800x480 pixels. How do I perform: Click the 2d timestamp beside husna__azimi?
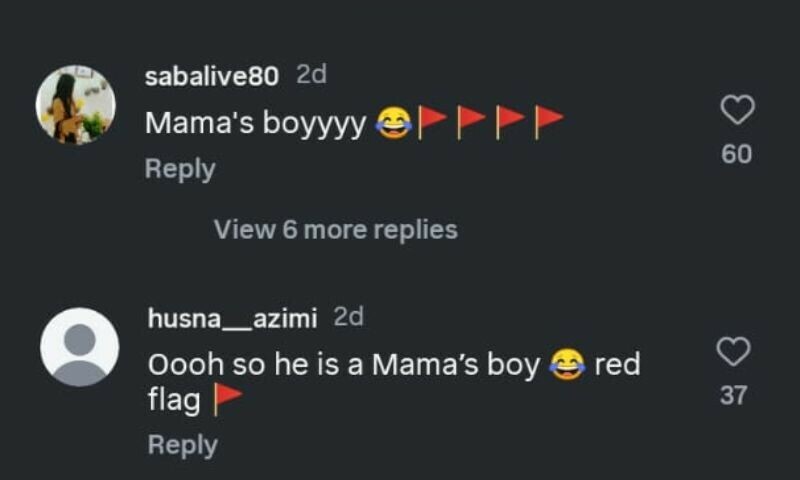pos(348,317)
